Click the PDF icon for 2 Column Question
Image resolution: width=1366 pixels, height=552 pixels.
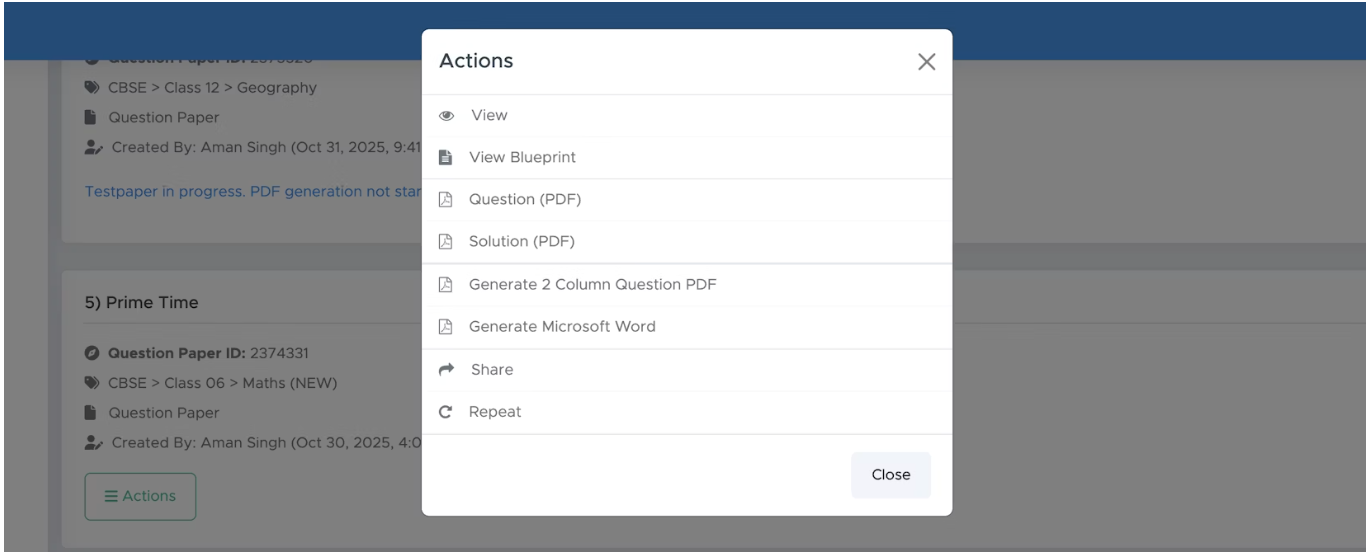pyautogui.click(x=446, y=285)
